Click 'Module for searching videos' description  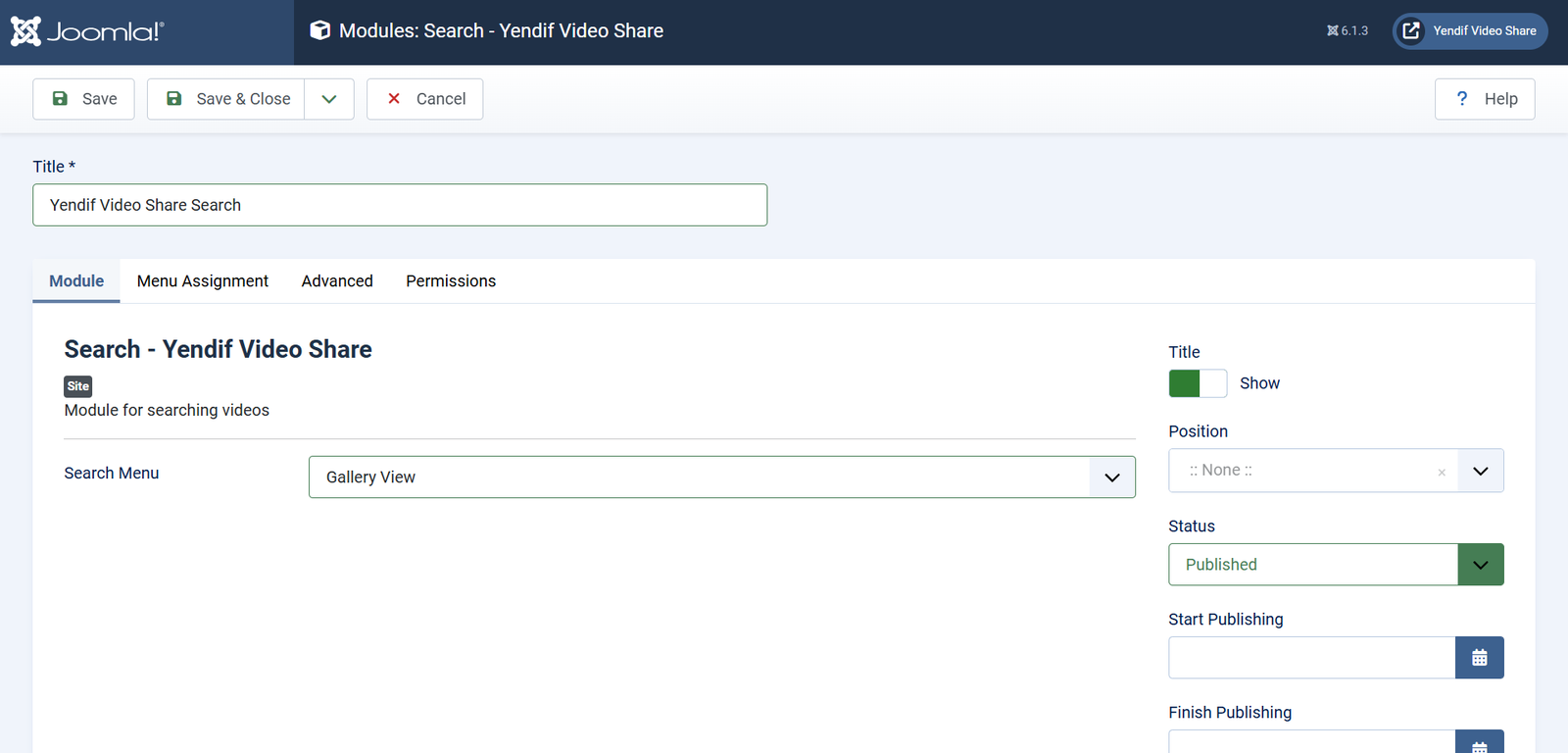[x=167, y=410]
